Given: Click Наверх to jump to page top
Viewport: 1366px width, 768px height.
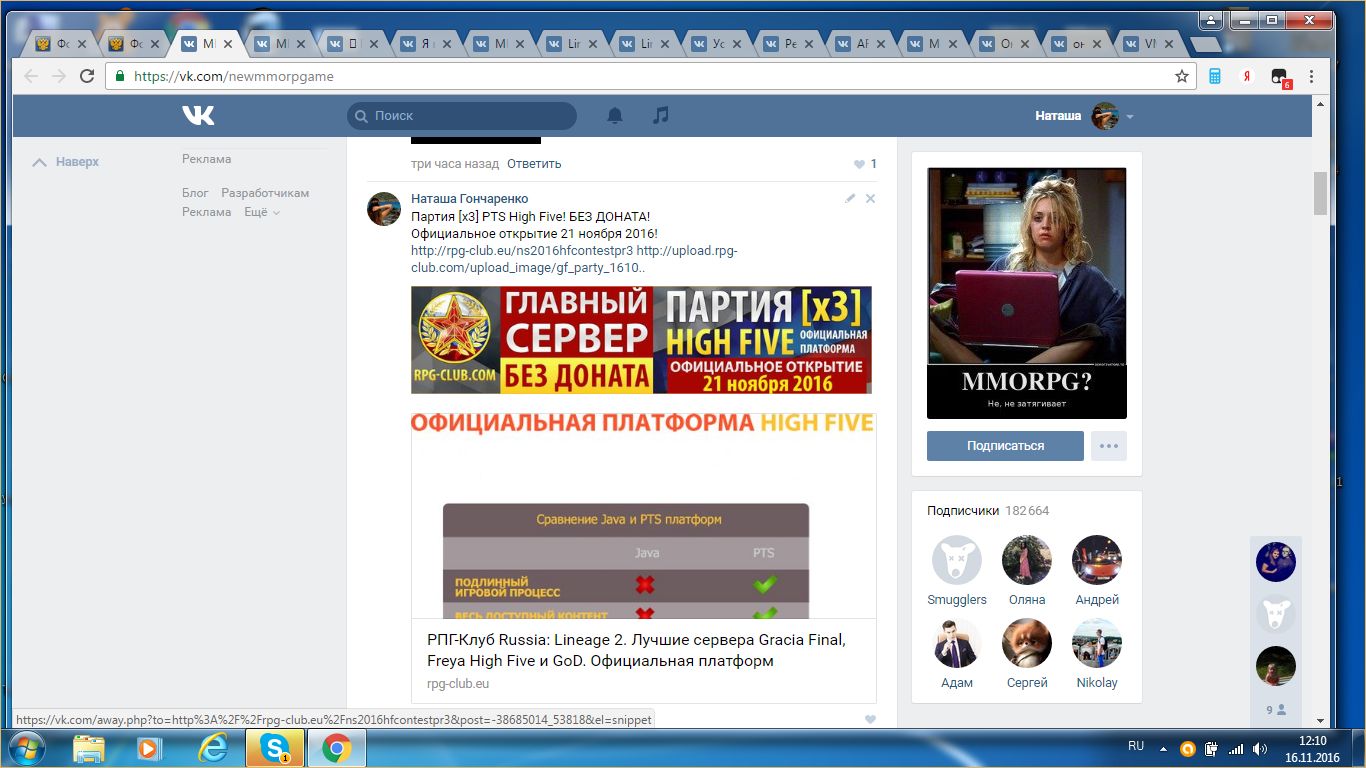Looking at the screenshot, I should [66, 162].
